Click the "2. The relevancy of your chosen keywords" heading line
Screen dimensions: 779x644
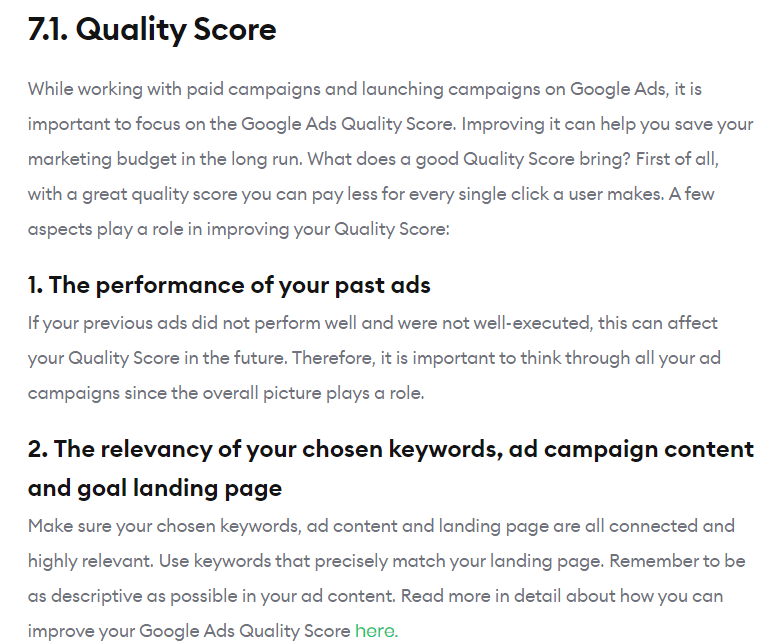point(390,449)
